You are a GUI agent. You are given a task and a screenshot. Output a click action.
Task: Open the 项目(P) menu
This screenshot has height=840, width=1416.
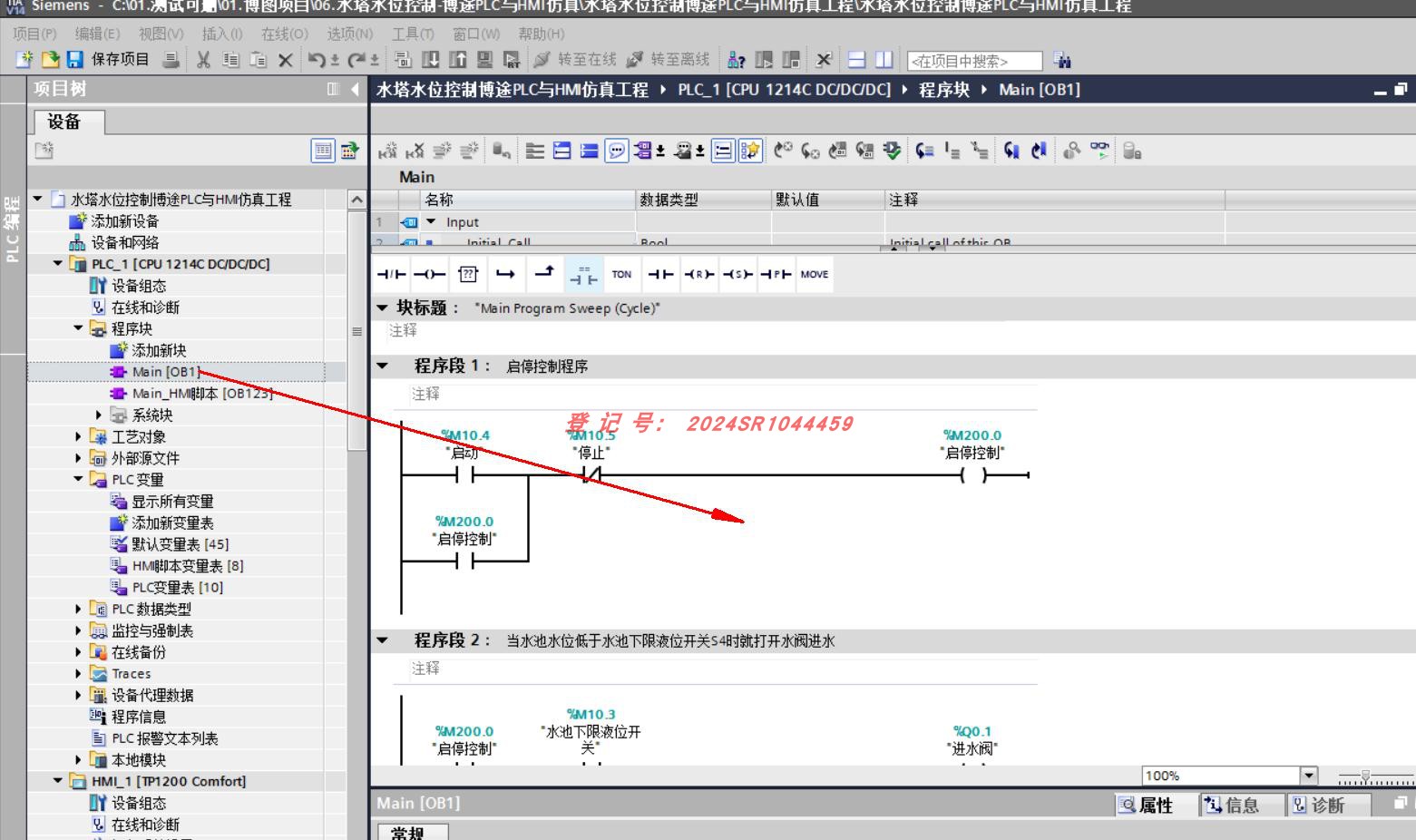(x=34, y=34)
